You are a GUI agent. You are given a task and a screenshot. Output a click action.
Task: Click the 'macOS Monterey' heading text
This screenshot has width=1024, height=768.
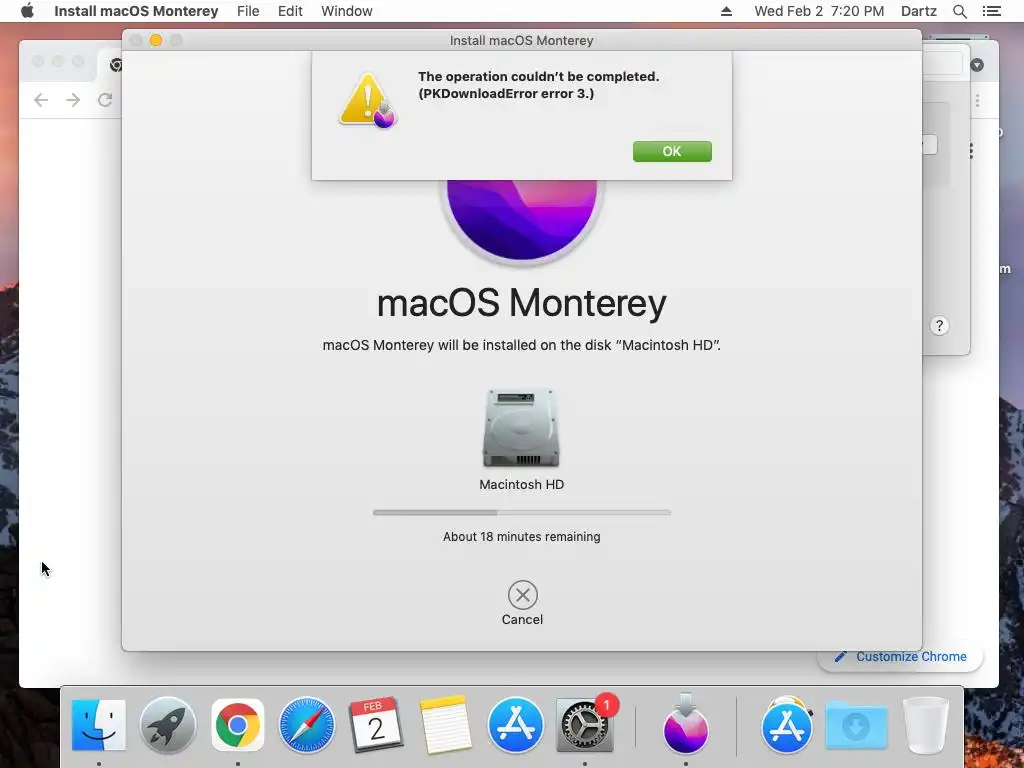[x=522, y=303]
